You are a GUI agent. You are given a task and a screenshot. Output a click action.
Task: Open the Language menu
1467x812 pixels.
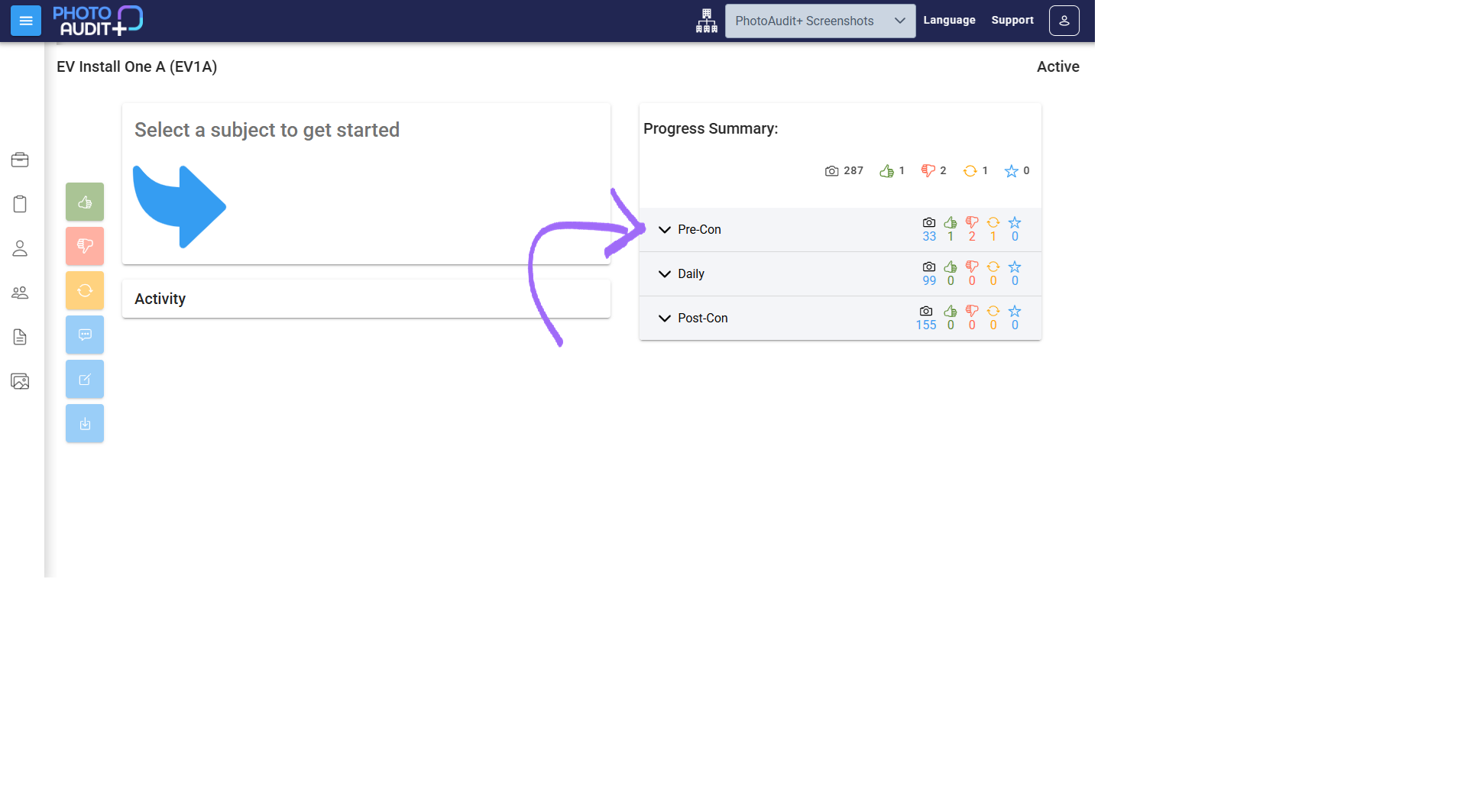pos(949,21)
